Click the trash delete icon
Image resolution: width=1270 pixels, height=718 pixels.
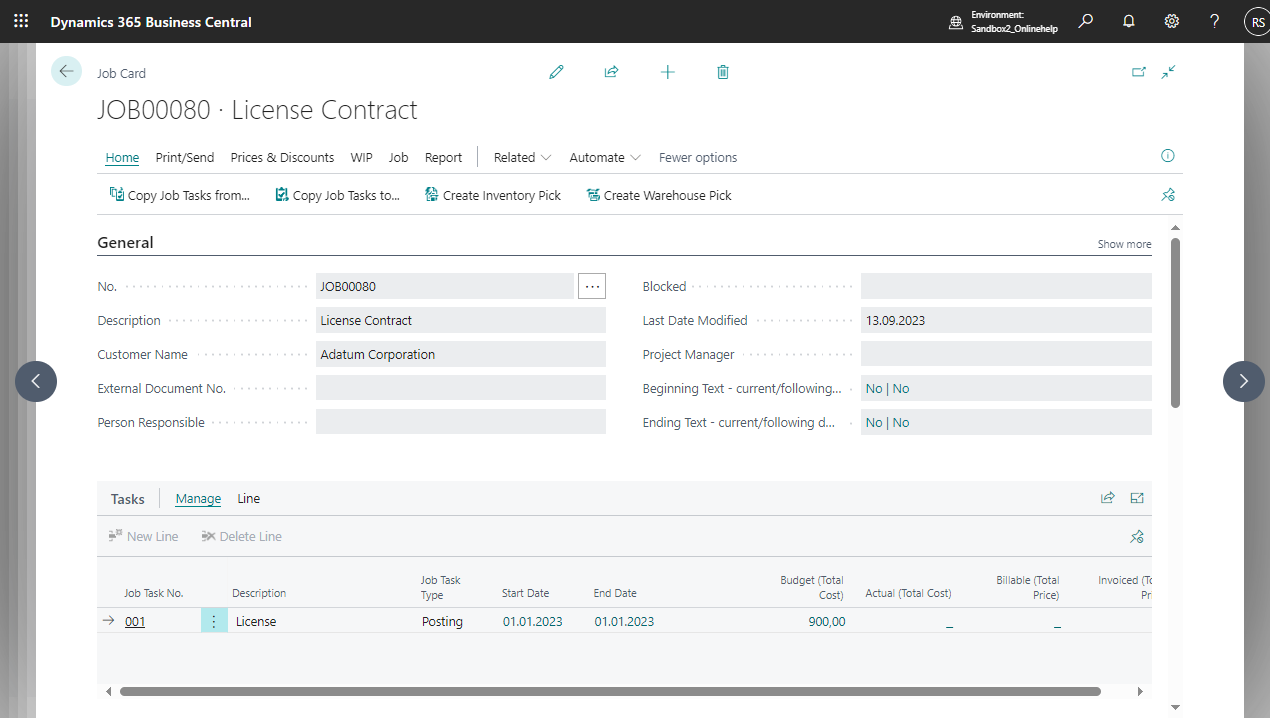coord(723,72)
